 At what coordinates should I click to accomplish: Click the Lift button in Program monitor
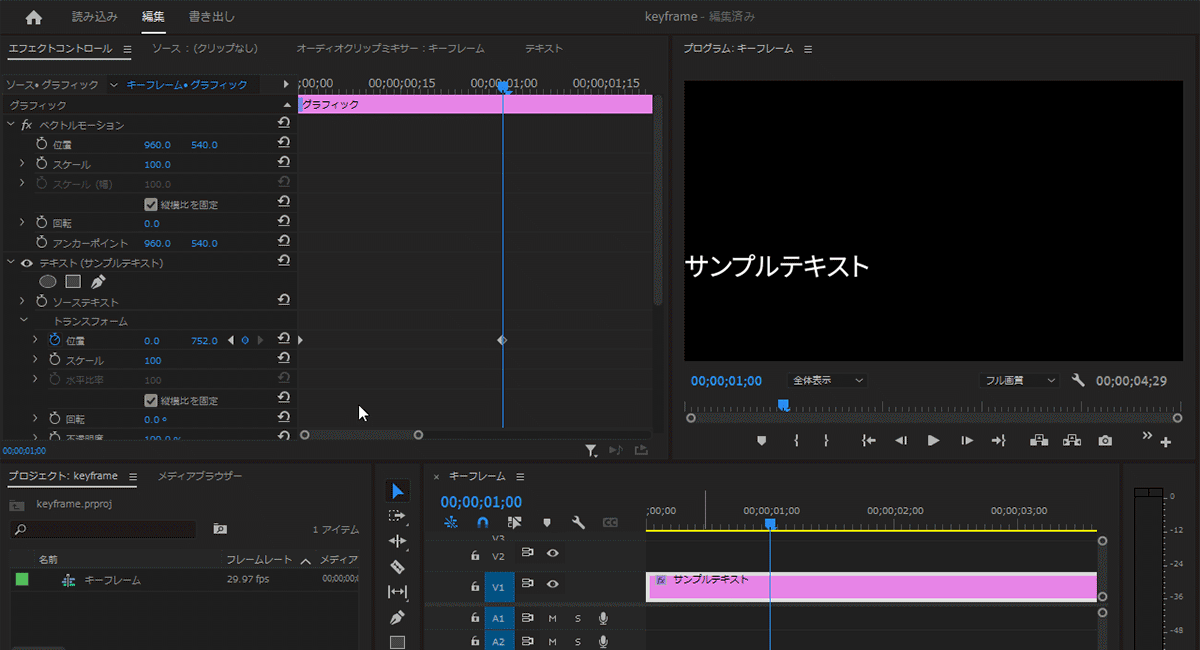(x=1039, y=440)
